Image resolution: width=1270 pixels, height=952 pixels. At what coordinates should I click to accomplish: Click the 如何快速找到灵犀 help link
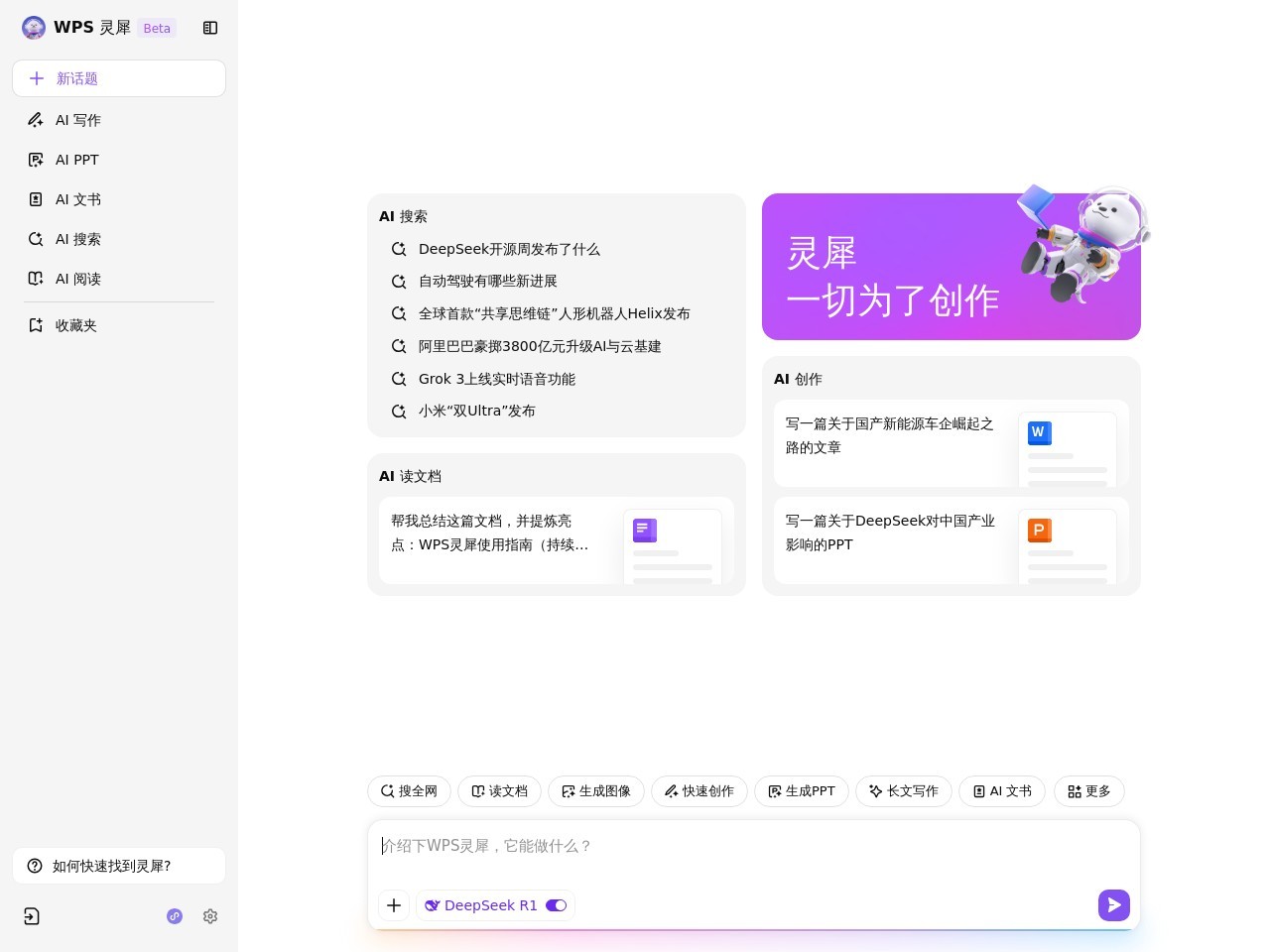coord(111,866)
